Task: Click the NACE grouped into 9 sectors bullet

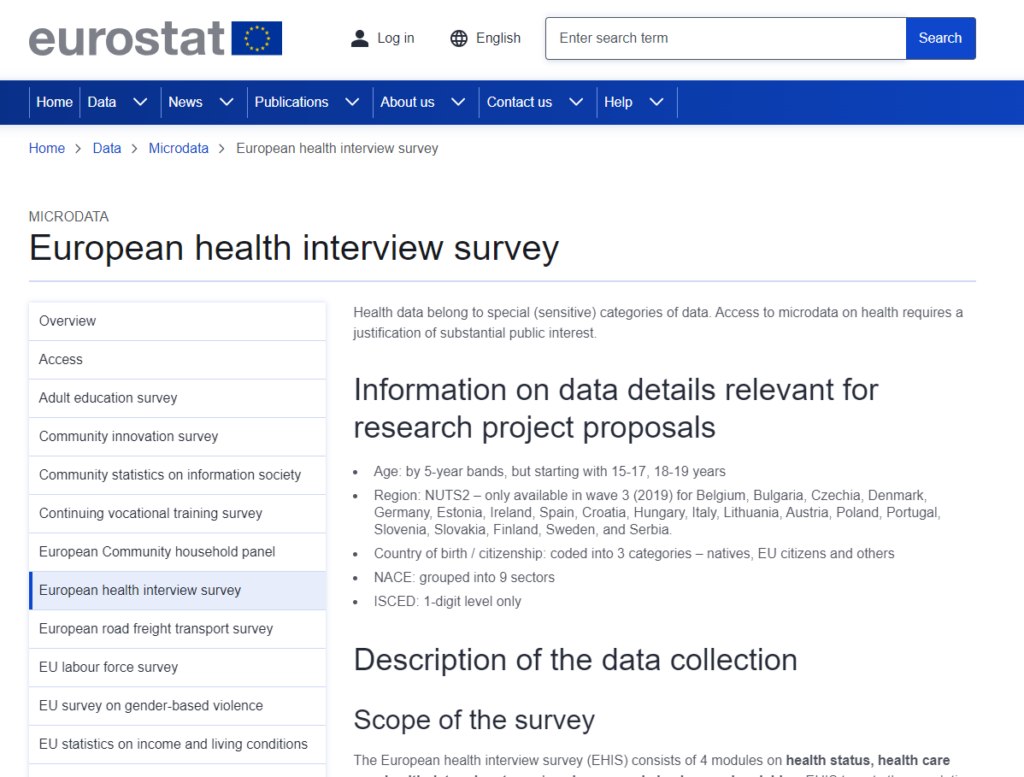Action: tap(464, 578)
